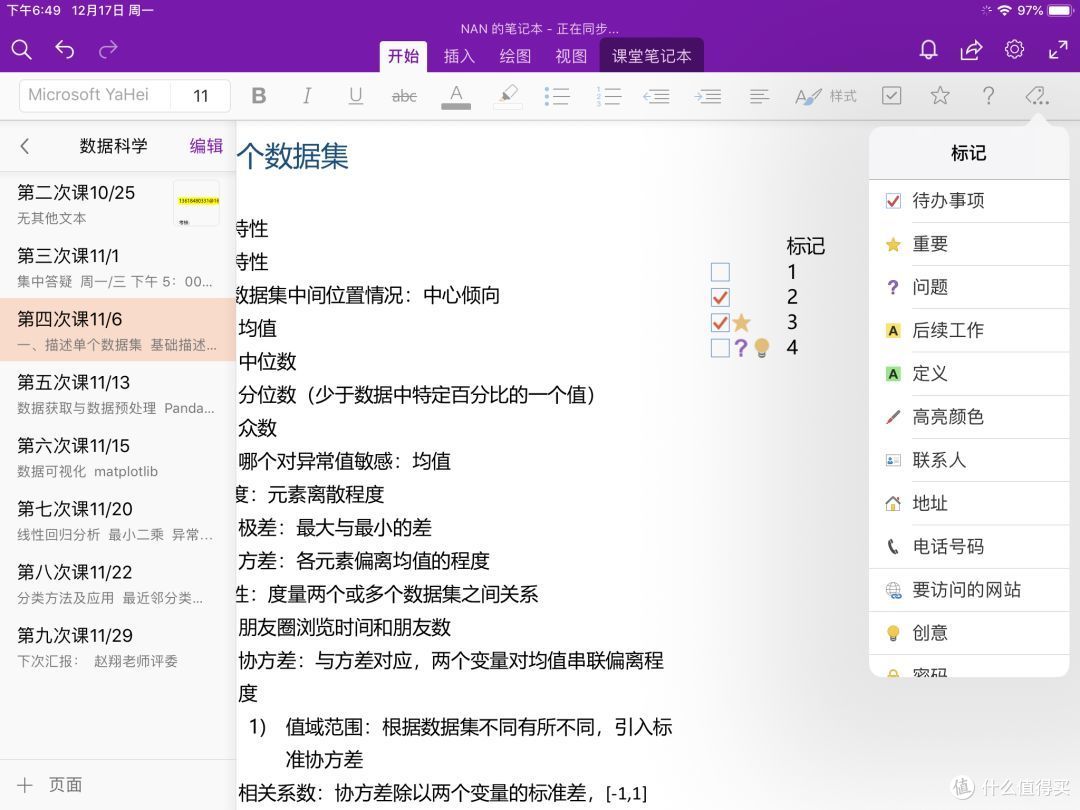The height and width of the screenshot is (810, 1080).
Task: Apply the 电话号码 tag
Action: tap(968, 547)
